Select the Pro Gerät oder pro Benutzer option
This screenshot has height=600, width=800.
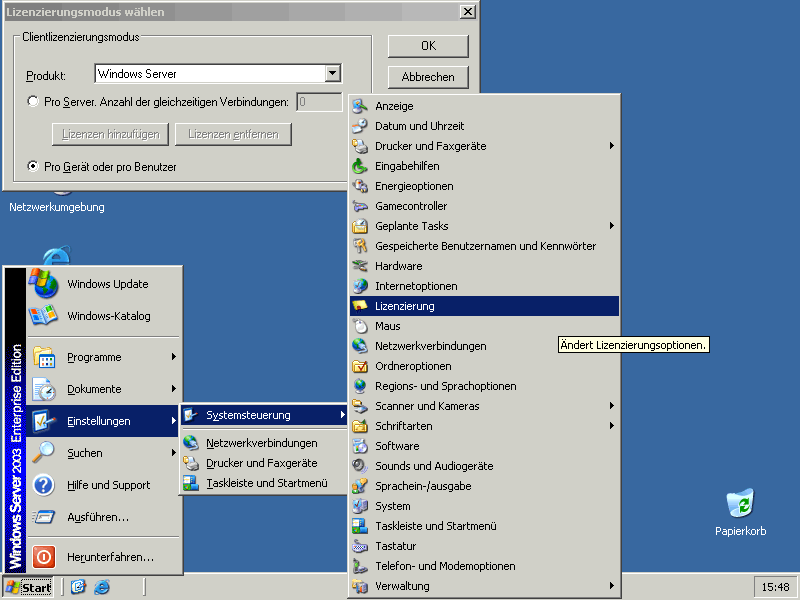[33, 166]
